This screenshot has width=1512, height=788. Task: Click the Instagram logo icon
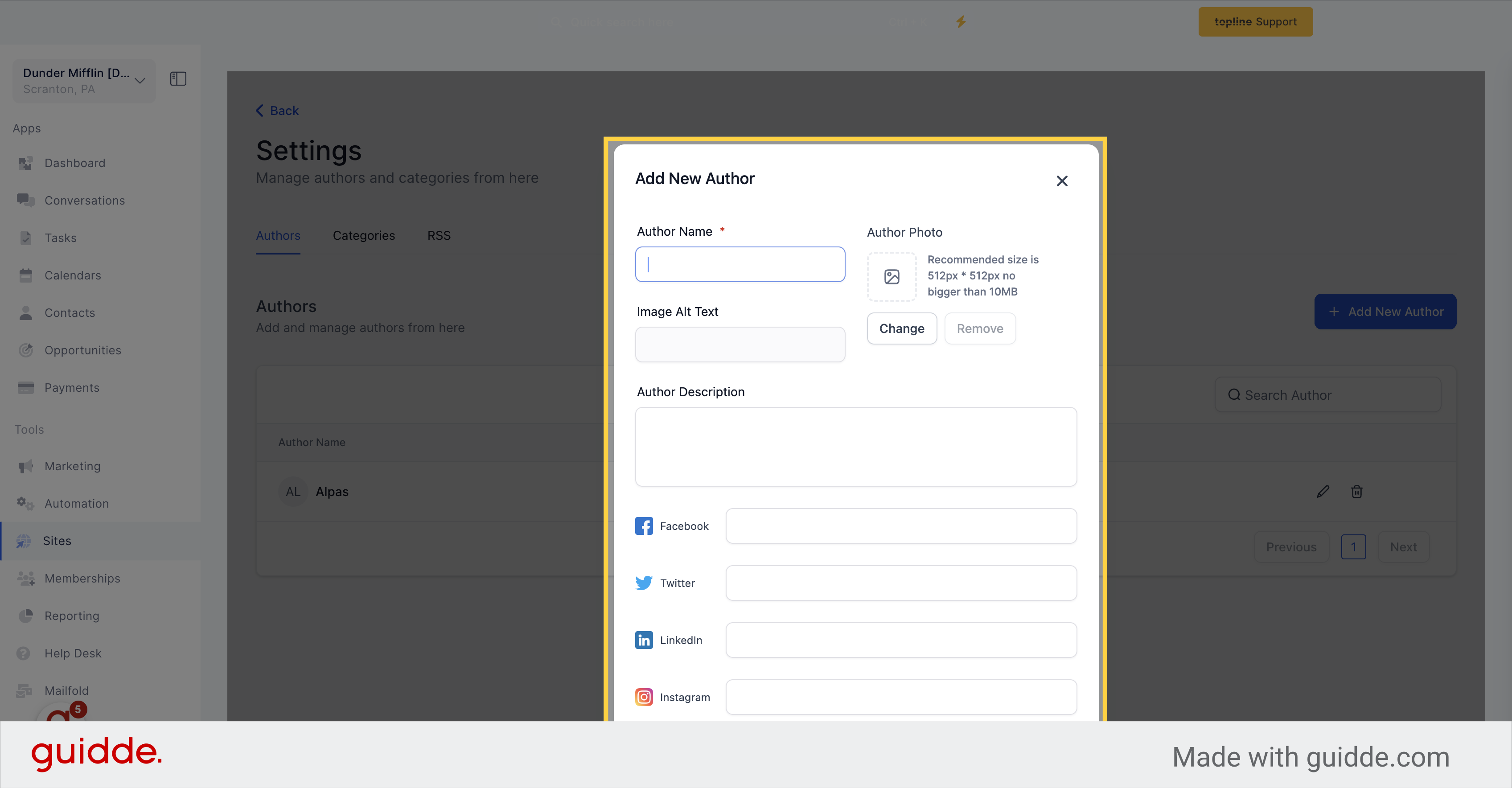click(x=644, y=697)
